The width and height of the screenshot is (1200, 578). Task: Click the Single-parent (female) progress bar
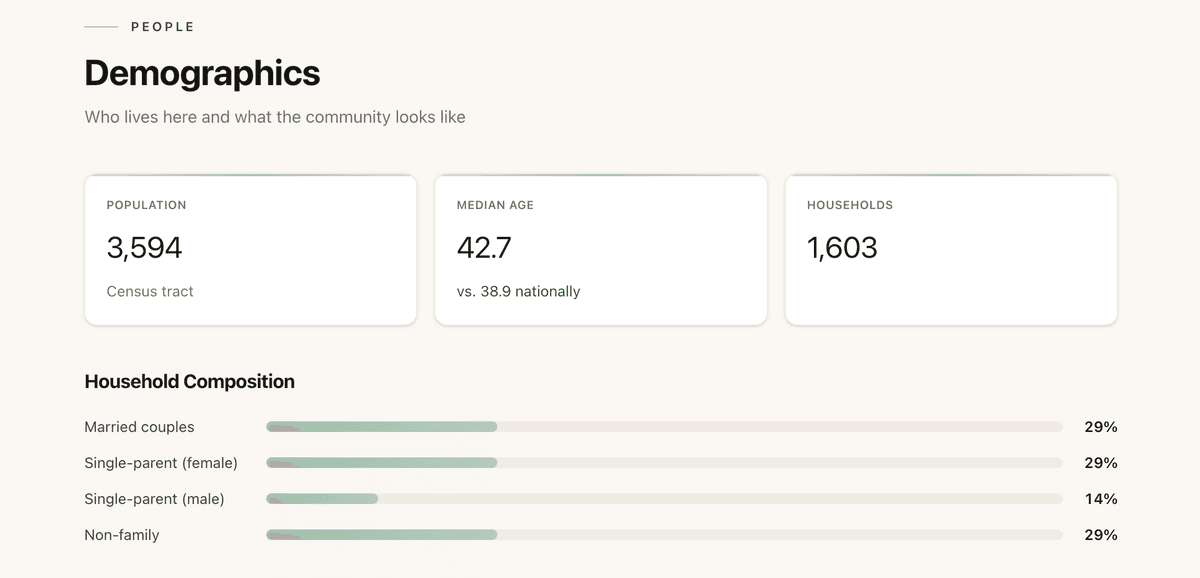point(663,463)
